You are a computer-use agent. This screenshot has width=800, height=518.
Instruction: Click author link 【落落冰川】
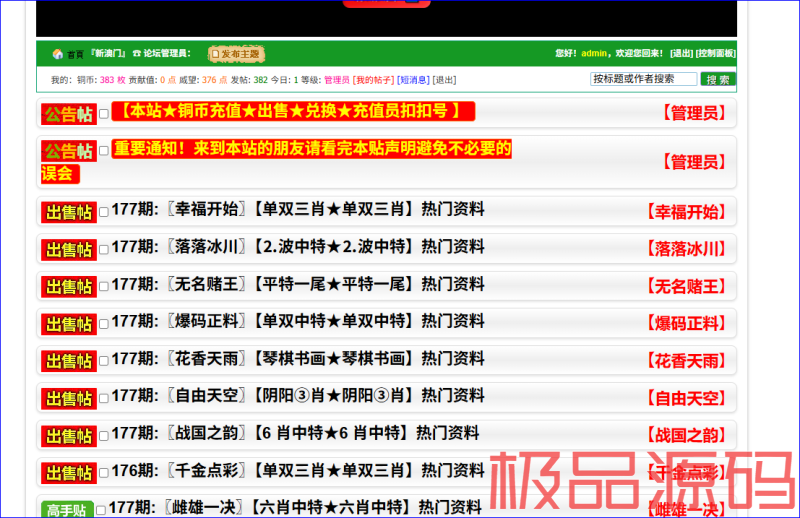pyautogui.click(x=686, y=249)
